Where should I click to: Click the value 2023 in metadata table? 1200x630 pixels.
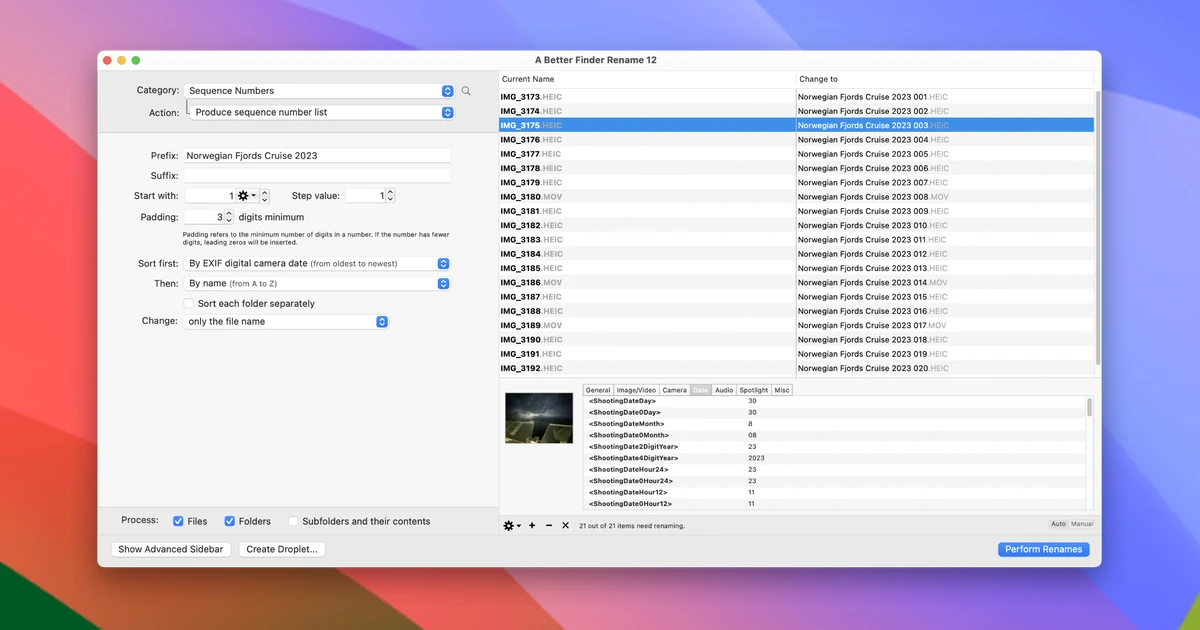point(756,458)
